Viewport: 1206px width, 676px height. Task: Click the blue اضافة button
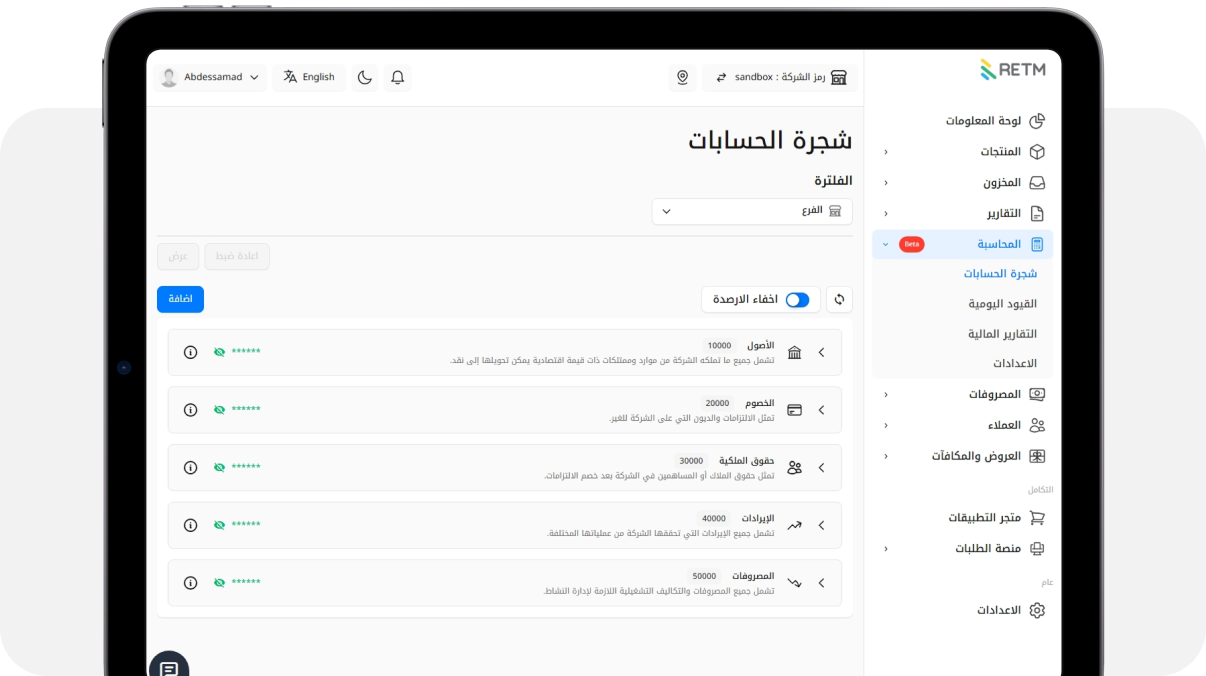[x=180, y=299]
